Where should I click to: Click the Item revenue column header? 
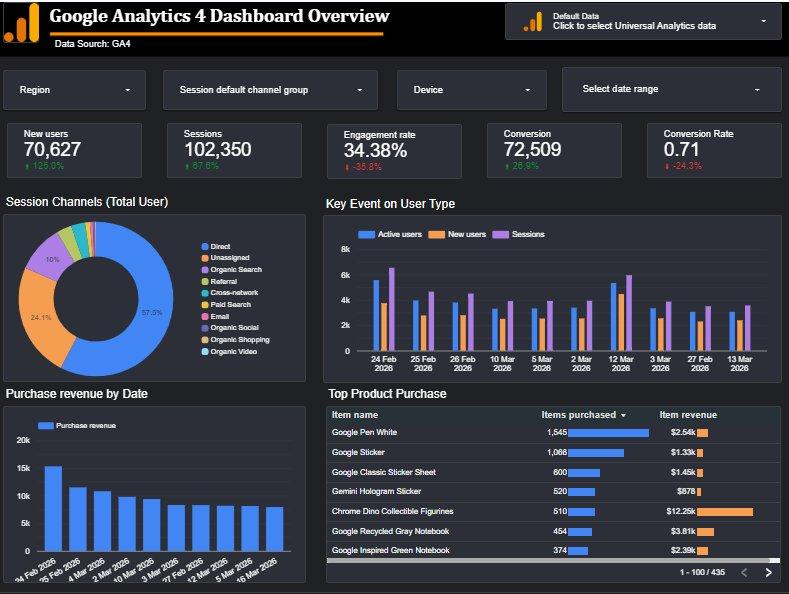point(688,415)
